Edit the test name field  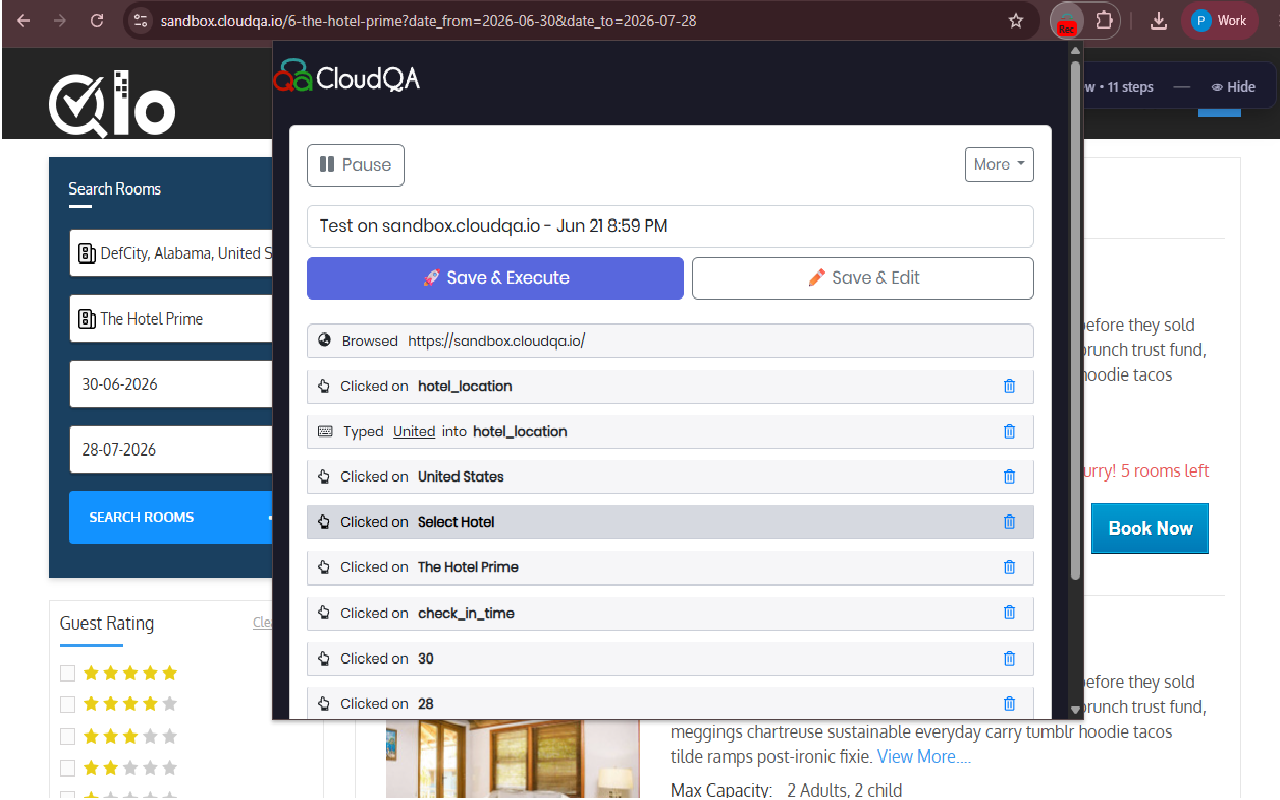coord(670,226)
